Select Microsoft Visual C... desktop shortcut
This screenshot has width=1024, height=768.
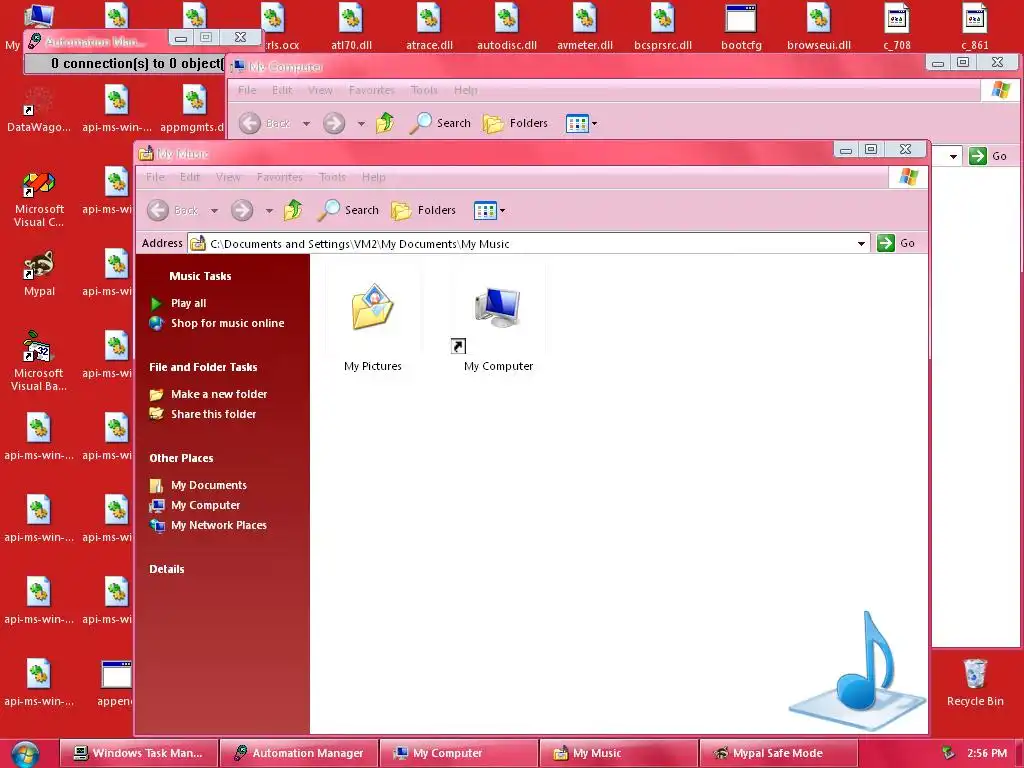tap(39, 199)
